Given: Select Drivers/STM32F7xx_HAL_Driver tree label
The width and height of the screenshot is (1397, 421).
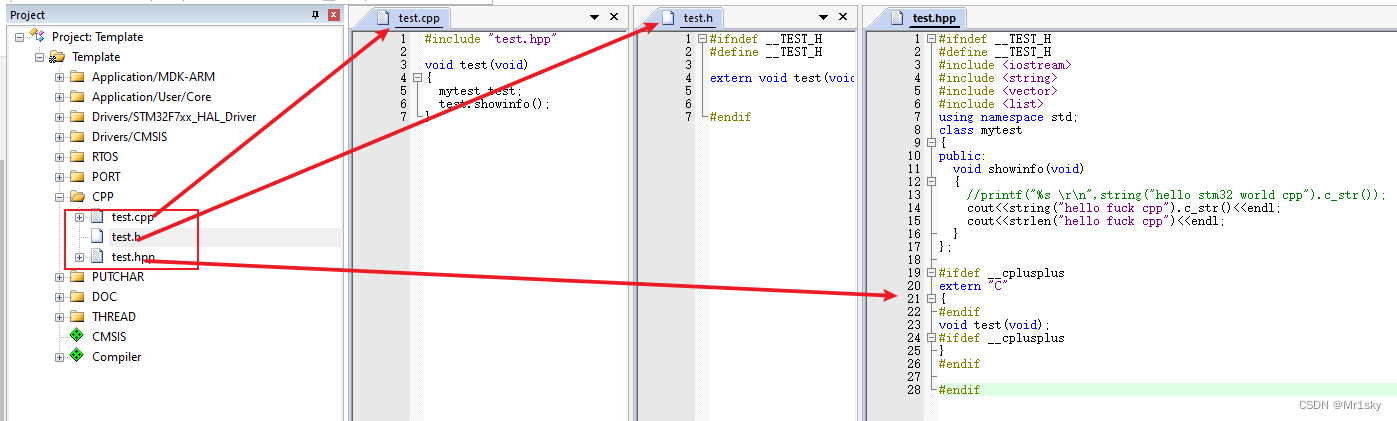Looking at the screenshot, I should (174, 117).
